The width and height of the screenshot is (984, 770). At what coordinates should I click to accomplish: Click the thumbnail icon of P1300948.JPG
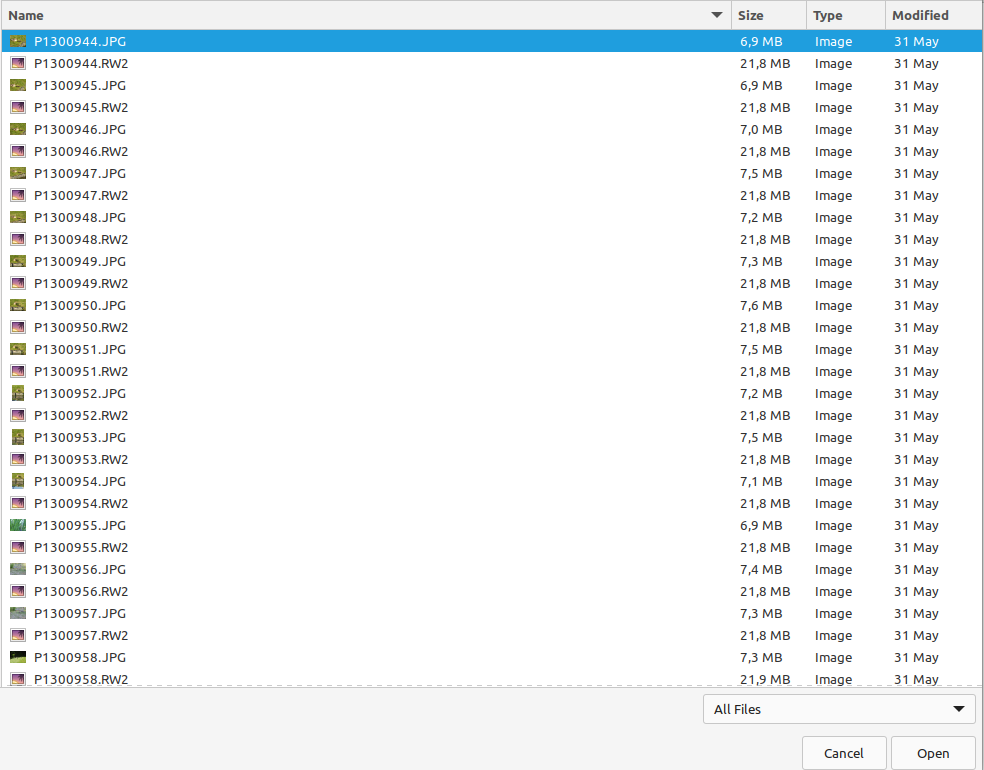18,217
